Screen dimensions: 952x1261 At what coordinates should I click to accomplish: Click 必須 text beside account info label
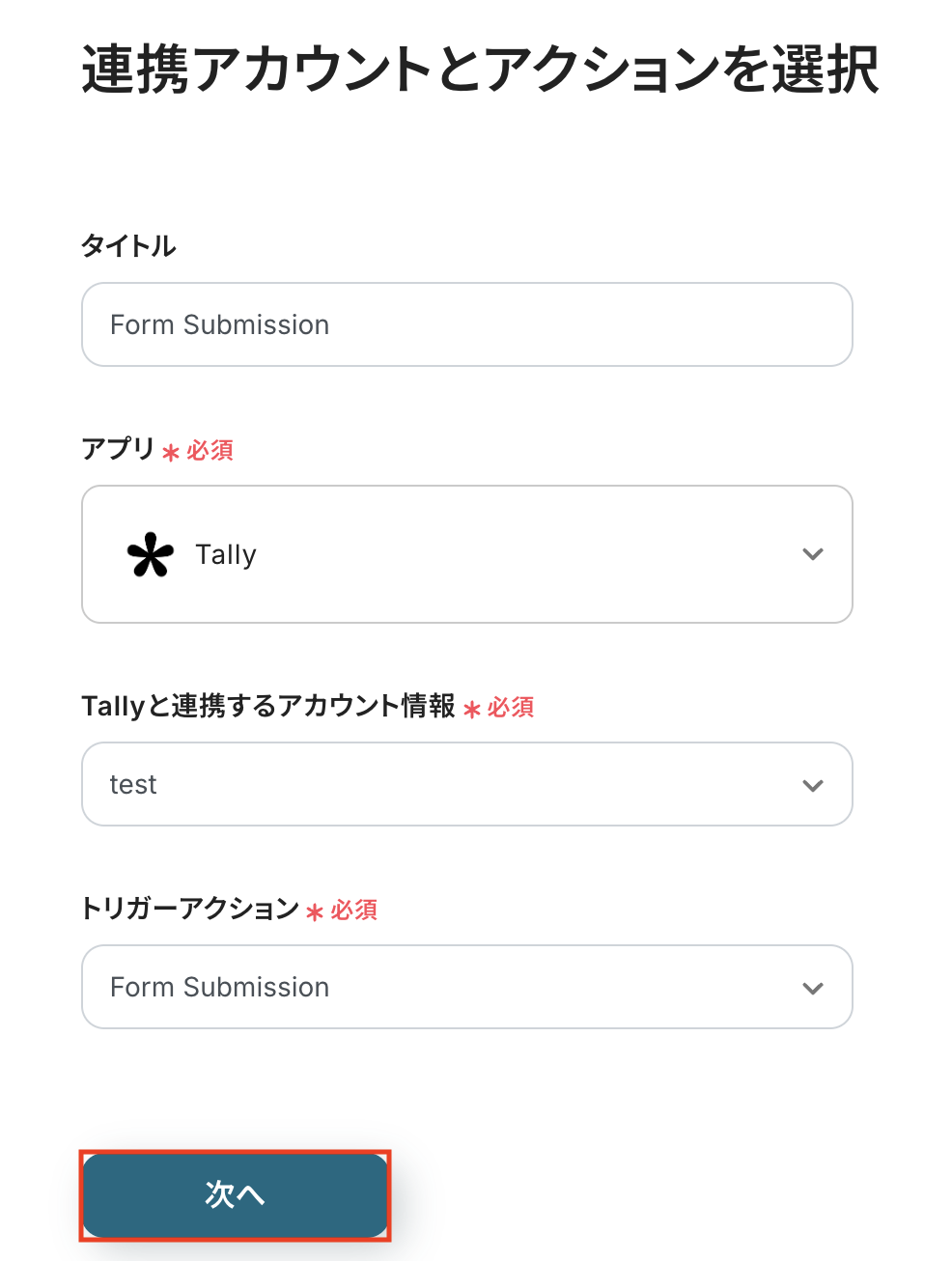tap(511, 708)
